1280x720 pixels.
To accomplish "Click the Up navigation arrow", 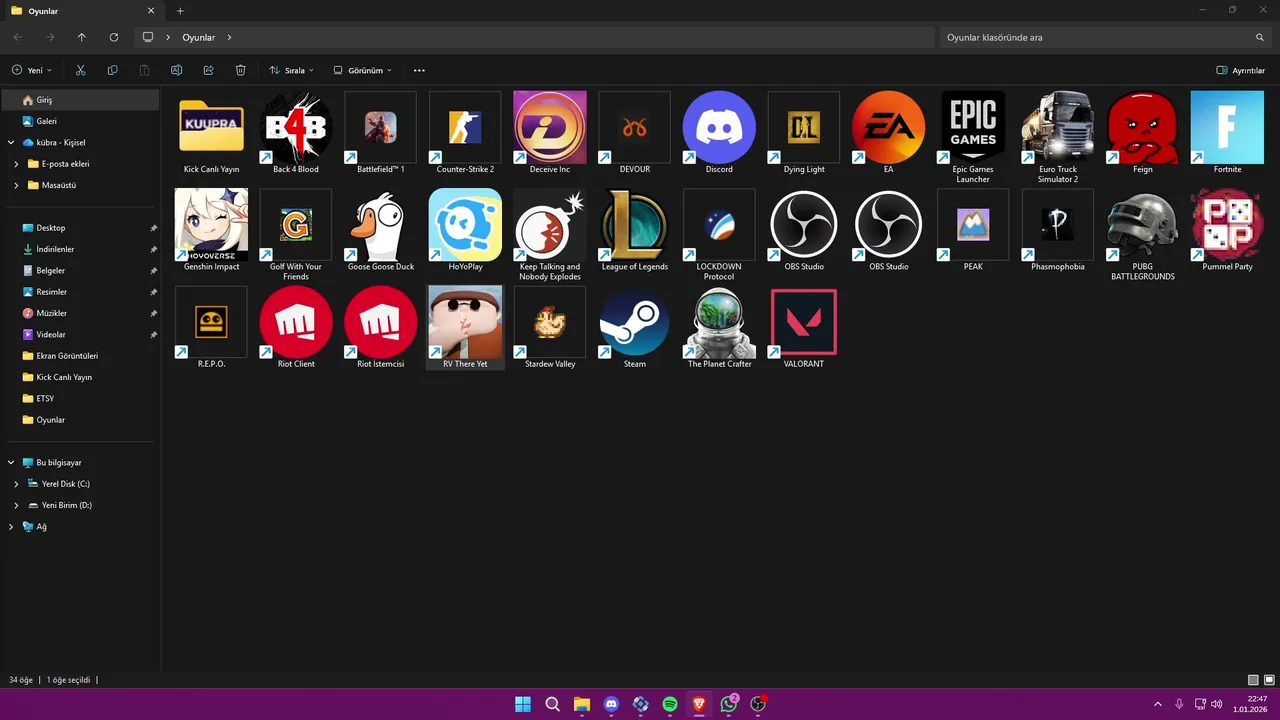I will 82,37.
